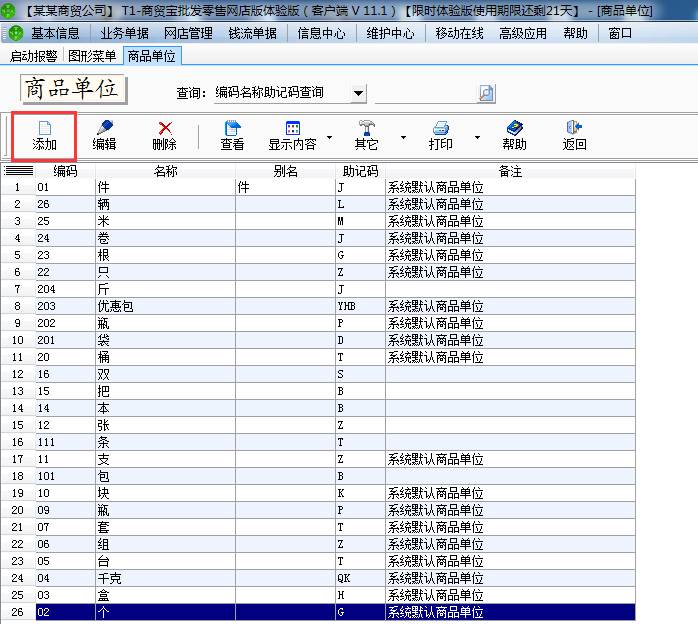Viewport: 698px width, 624px height.
Task: Click the 其它 hammer tool icon
Action: pos(366,128)
